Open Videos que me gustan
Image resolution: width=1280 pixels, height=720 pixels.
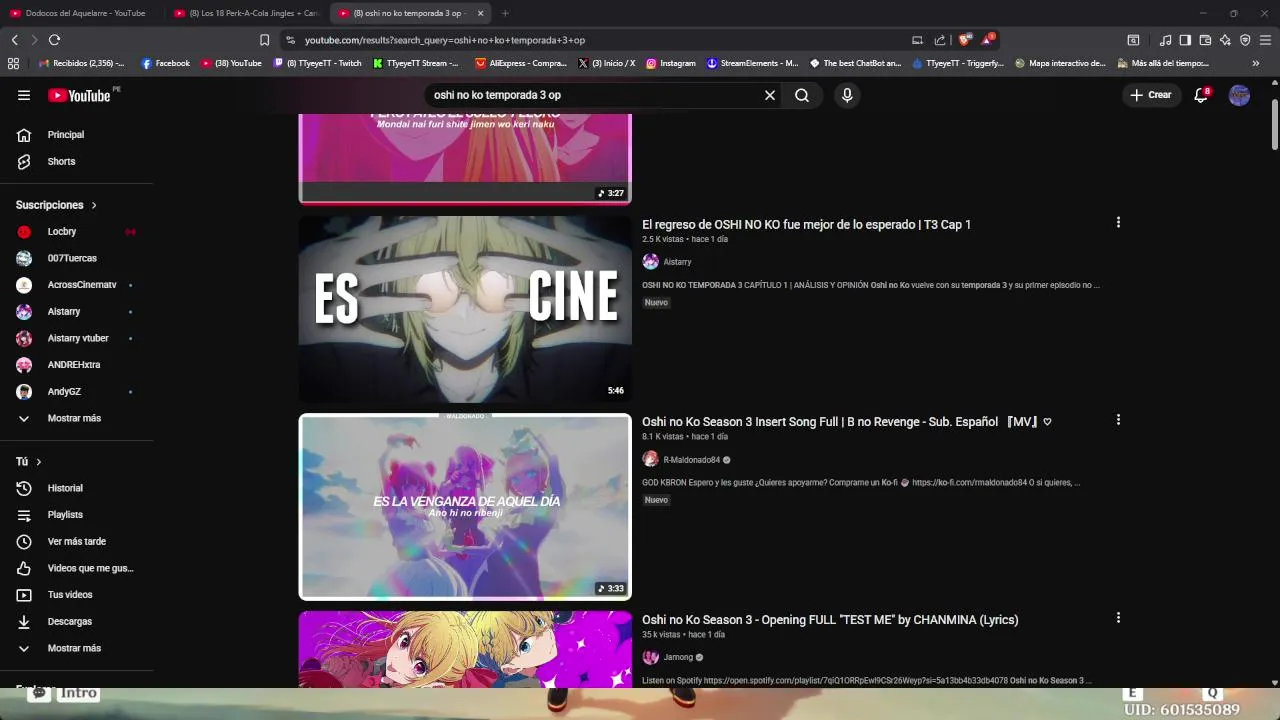[78, 568]
